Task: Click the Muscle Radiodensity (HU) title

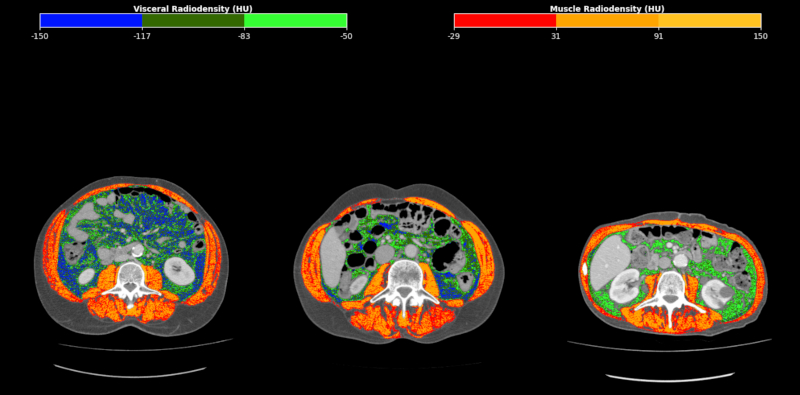Action: coord(607,9)
